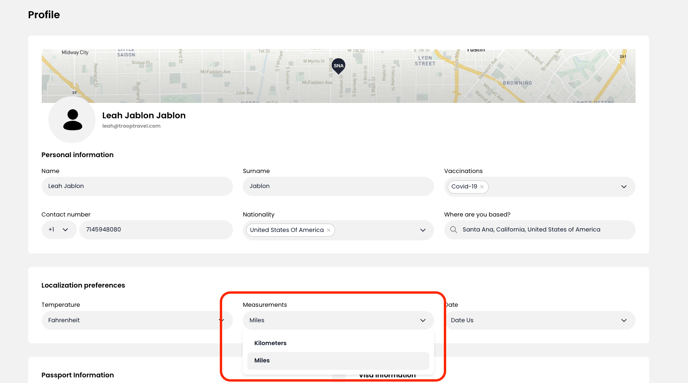Open the Temperature Fahrenheit dropdown
Image resolution: width=688 pixels, height=383 pixels.
(136, 320)
